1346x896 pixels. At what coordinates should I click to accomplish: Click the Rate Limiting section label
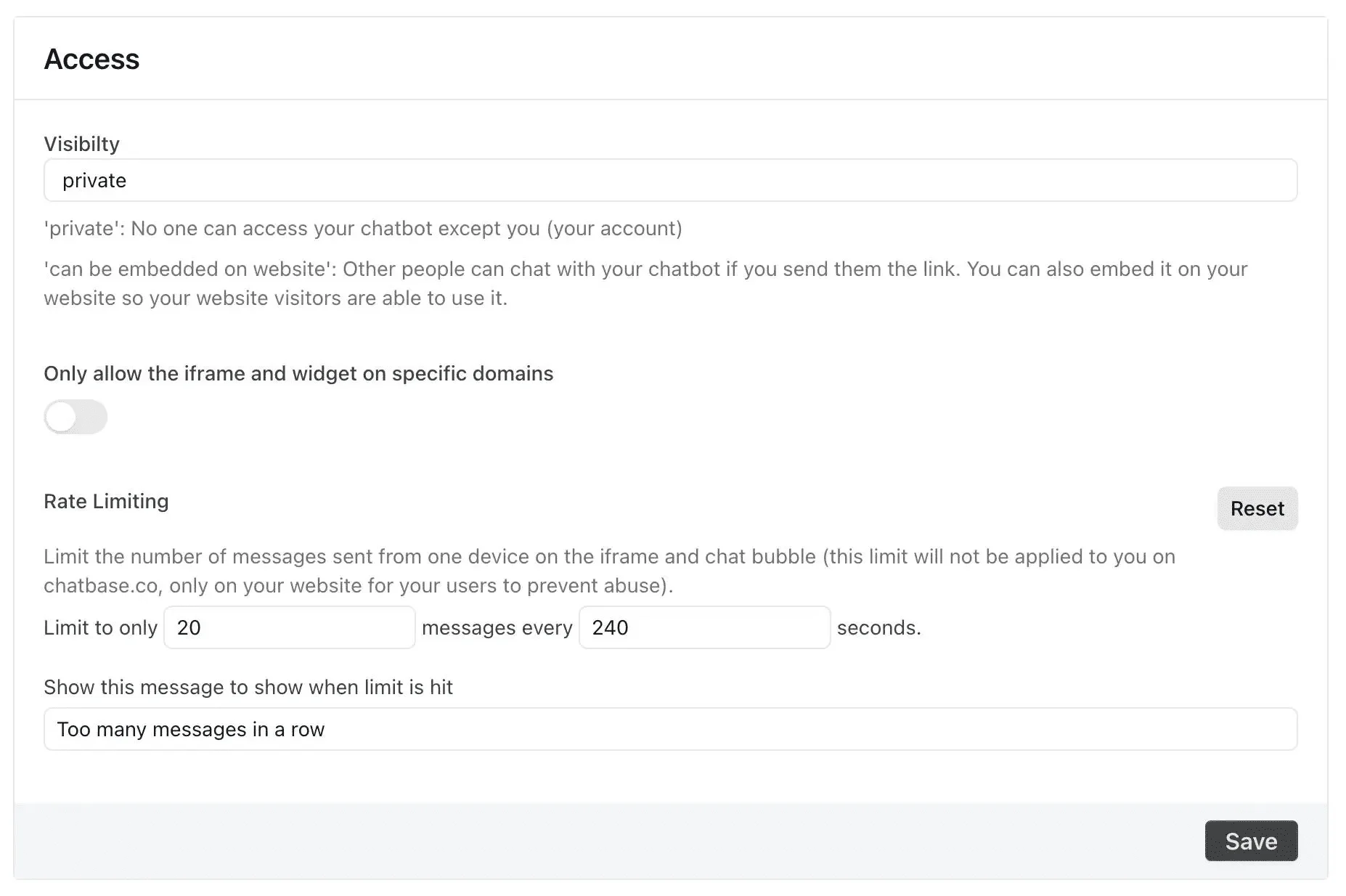pos(106,502)
